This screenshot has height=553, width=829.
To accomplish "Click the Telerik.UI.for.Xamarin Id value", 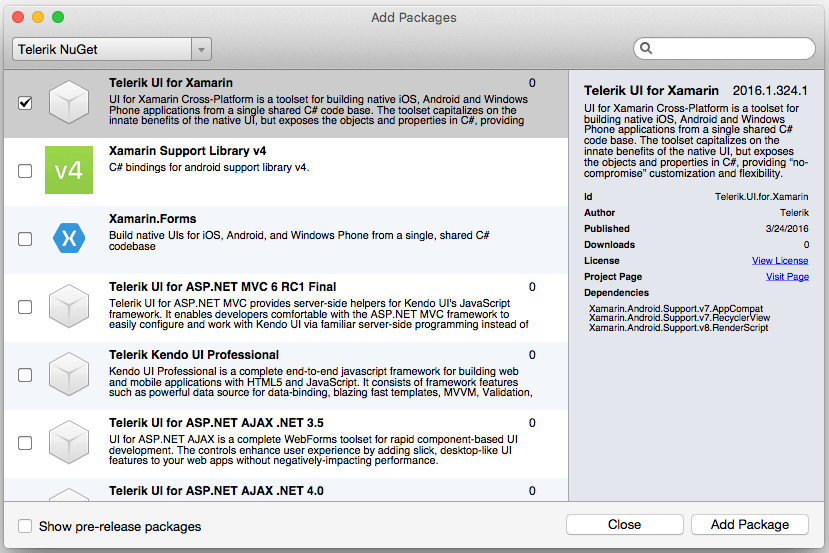I will (x=761, y=197).
